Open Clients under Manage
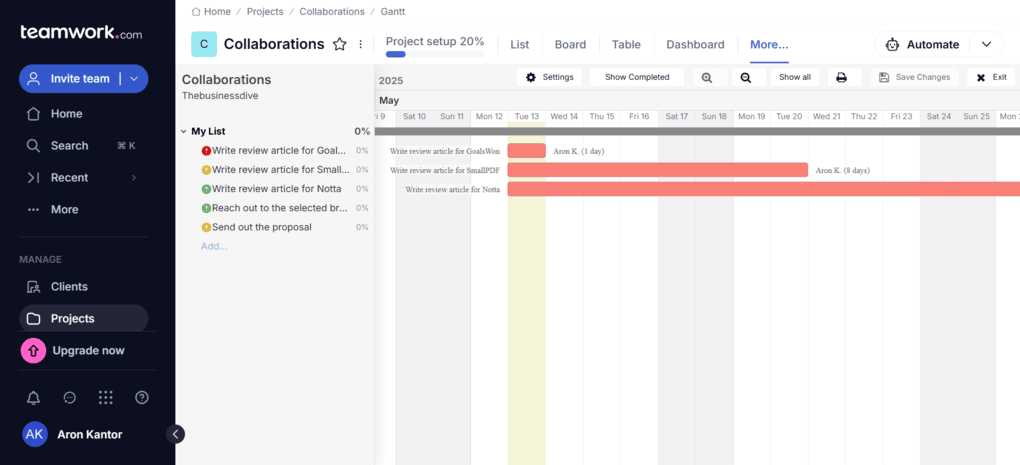1020x465 pixels. click(x=69, y=287)
